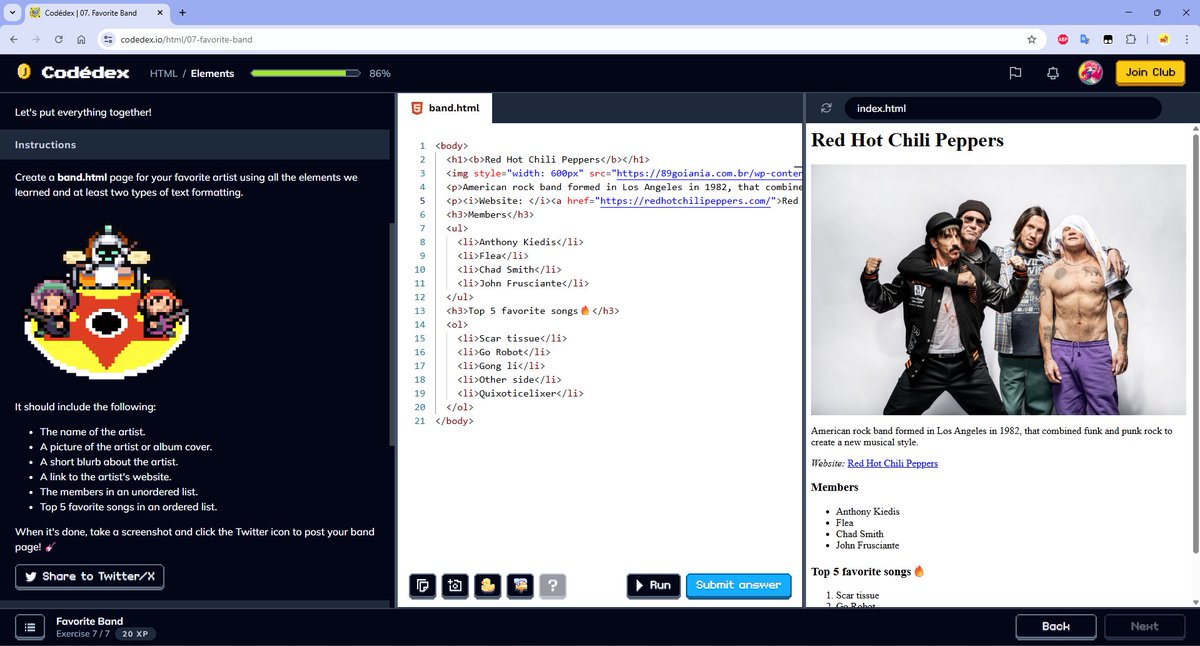Click 'Chad Smith' in the preview list
Screen dimensions: 1200x646
pos(860,534)
